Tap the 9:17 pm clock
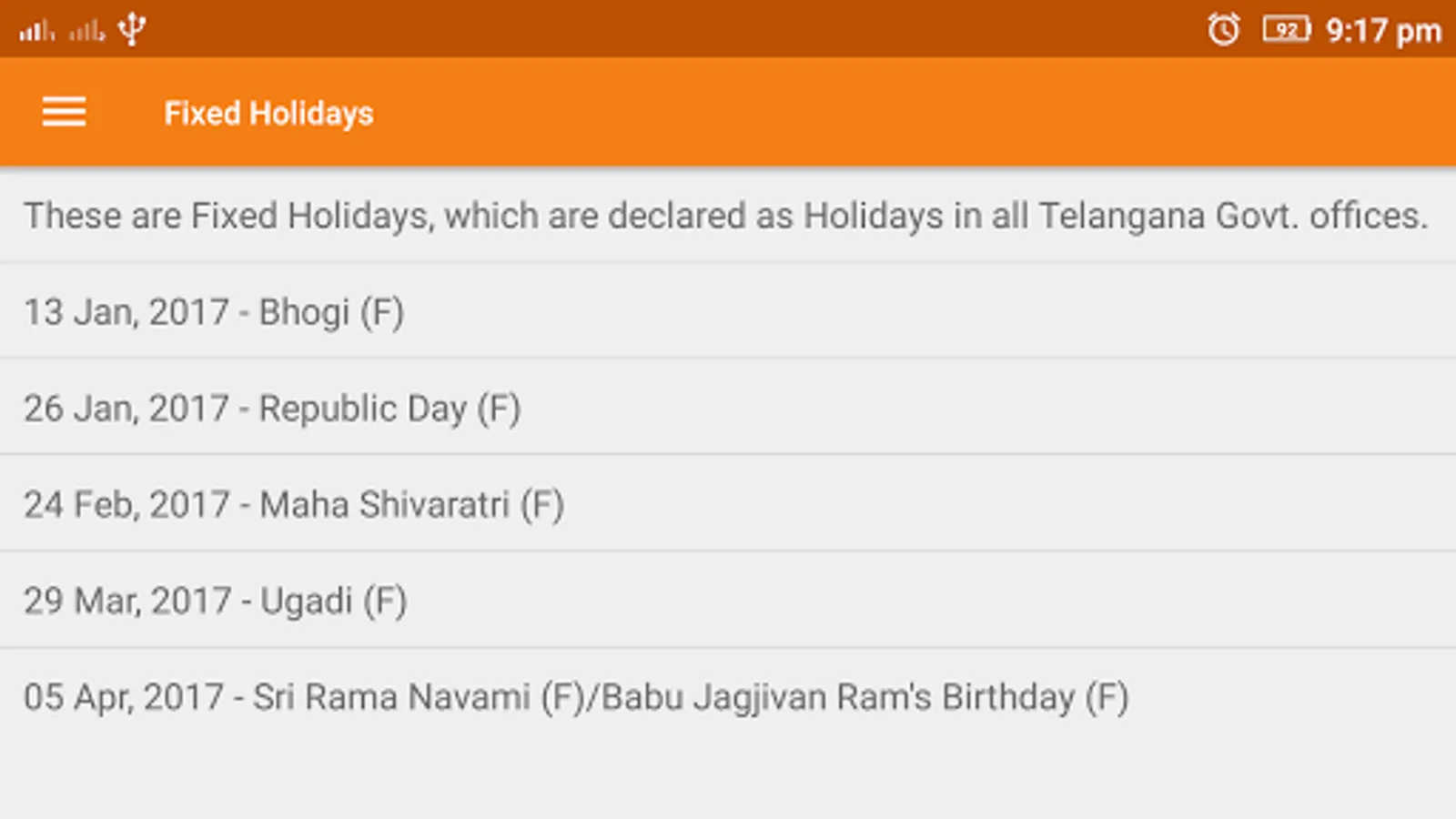The width and height of the screenshot is (1456, 819). 1382,32
